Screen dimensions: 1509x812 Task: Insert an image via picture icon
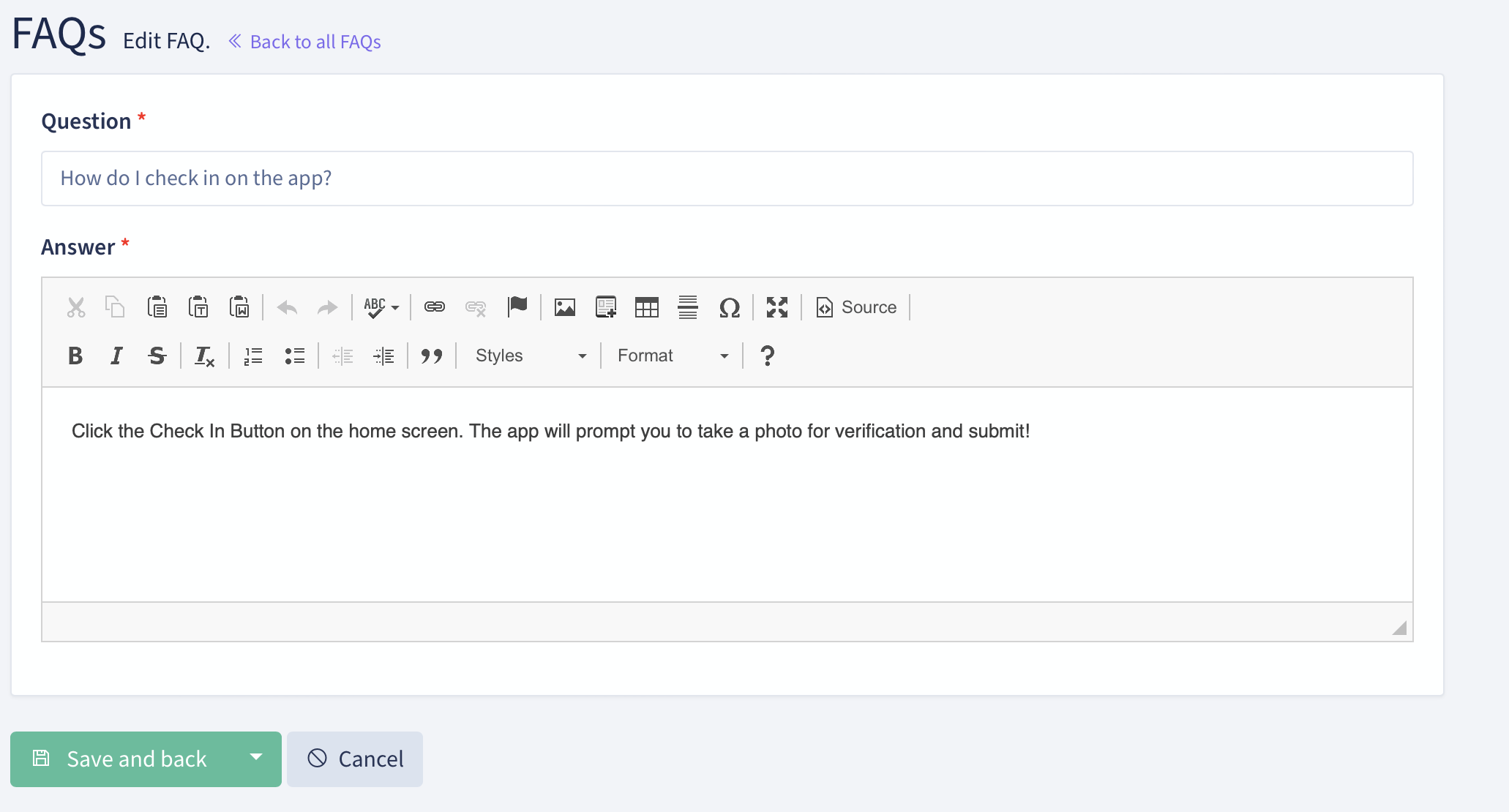coord(565,307)
